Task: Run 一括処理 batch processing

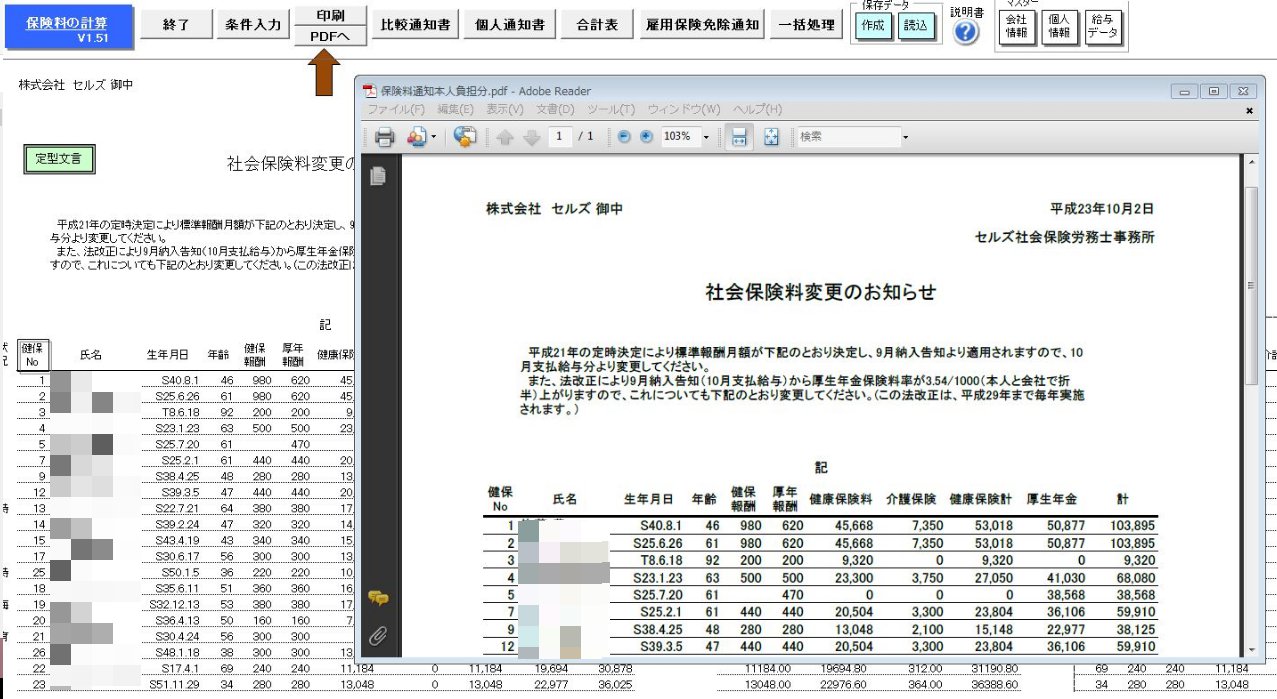Action: (x=806, y=25)
